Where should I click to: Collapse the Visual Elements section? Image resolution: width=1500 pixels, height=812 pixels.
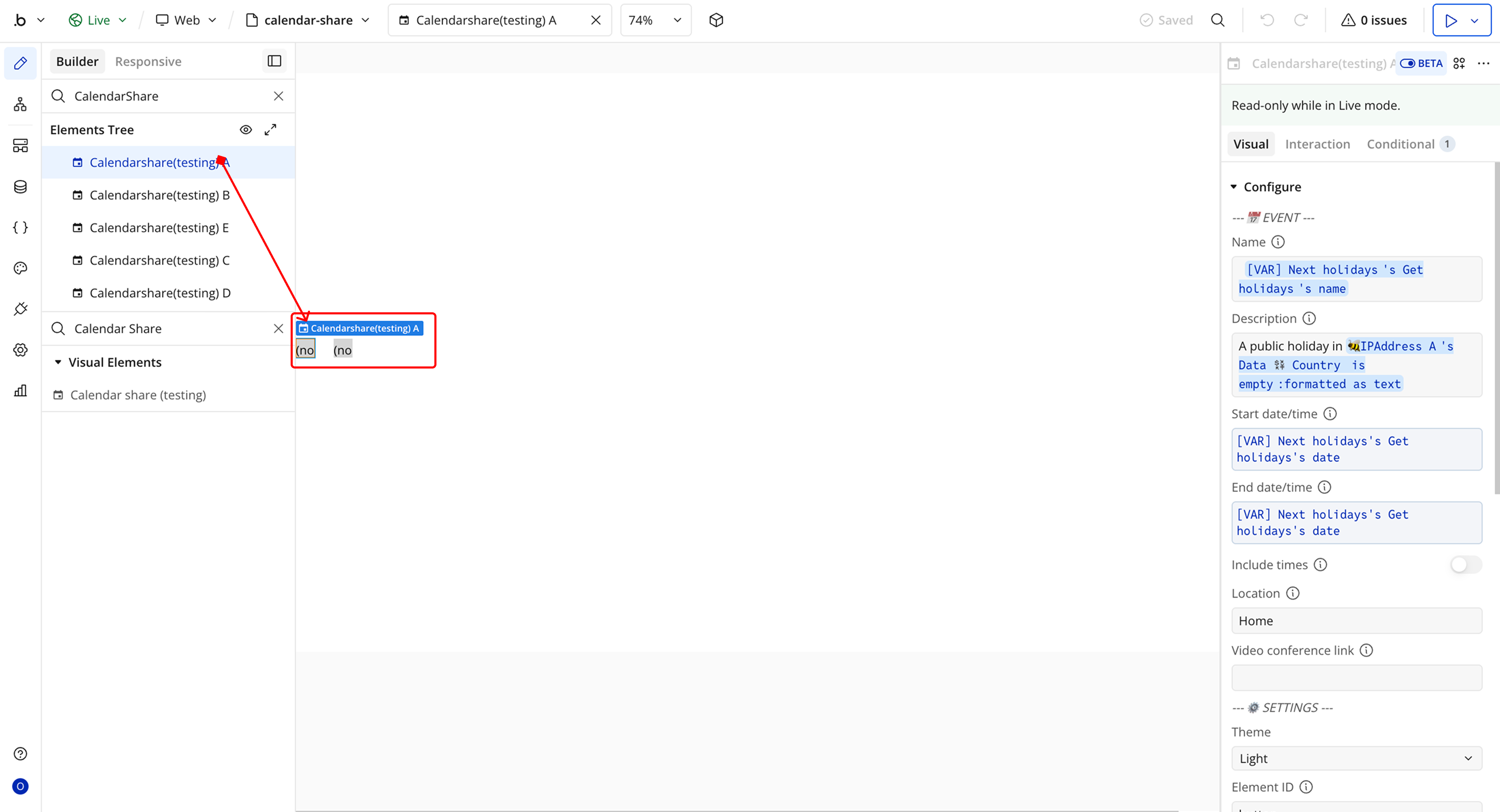(x=58, y=362)
